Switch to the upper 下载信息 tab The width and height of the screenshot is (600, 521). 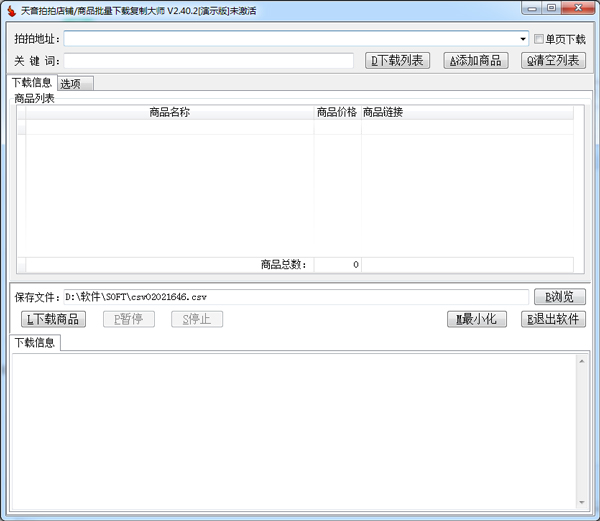(32, 82)
